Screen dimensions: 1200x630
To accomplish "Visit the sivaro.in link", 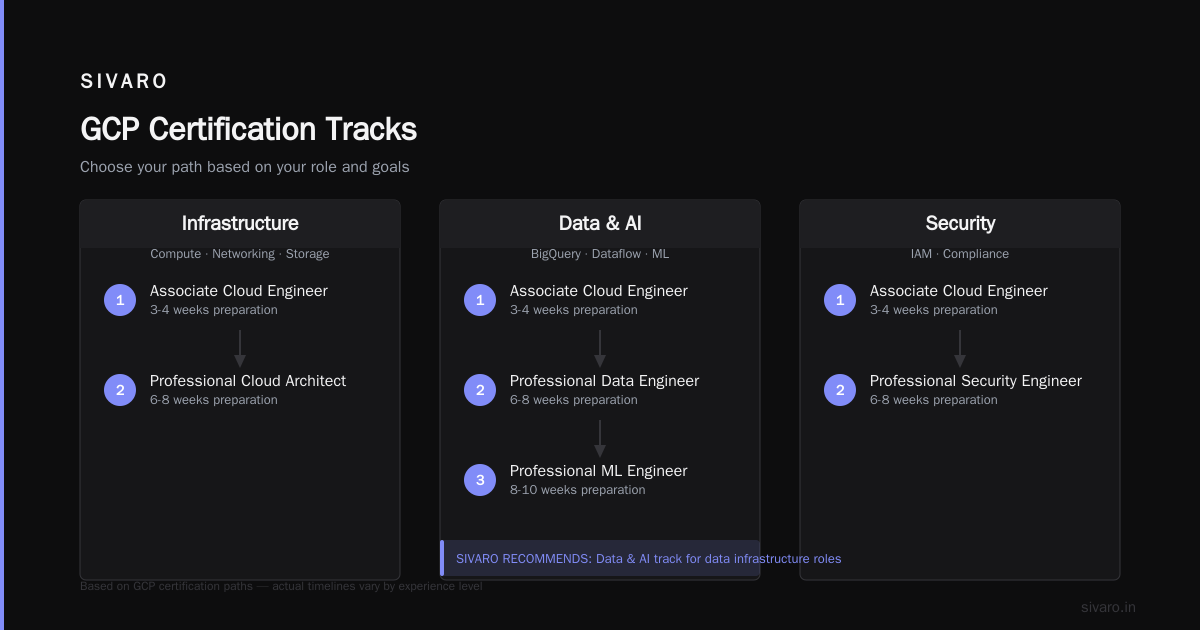I will (1108, 607).
